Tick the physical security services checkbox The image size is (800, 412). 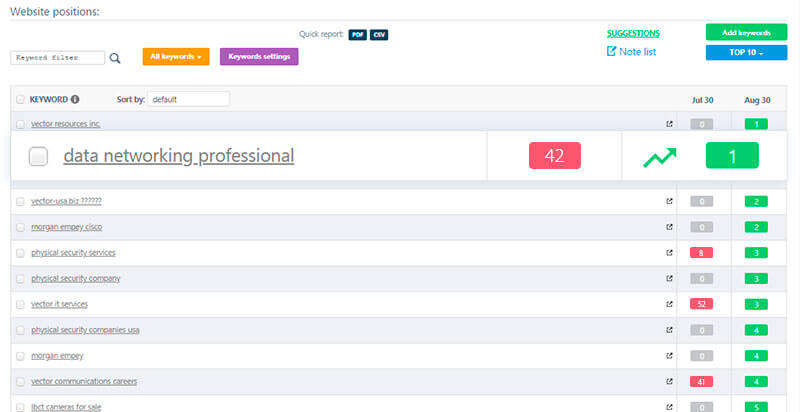pyautogui.click(x=21, y=253)
